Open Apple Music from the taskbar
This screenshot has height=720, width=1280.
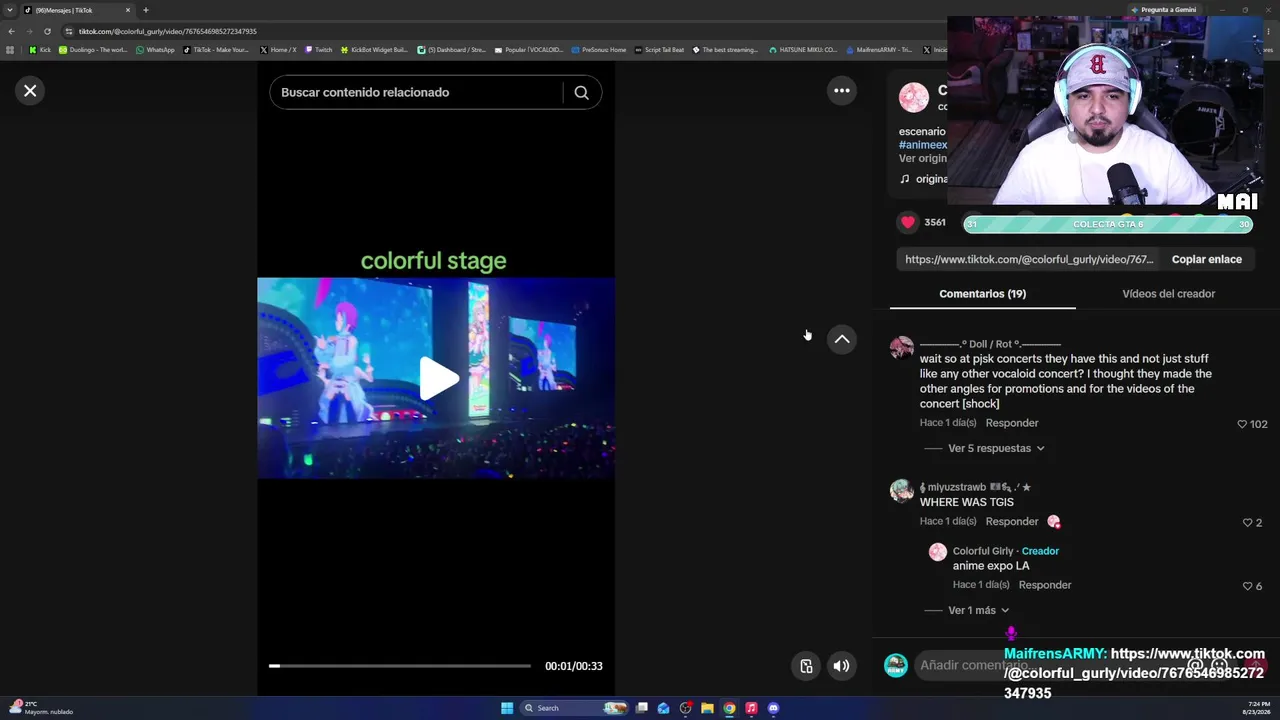(751, 708)
